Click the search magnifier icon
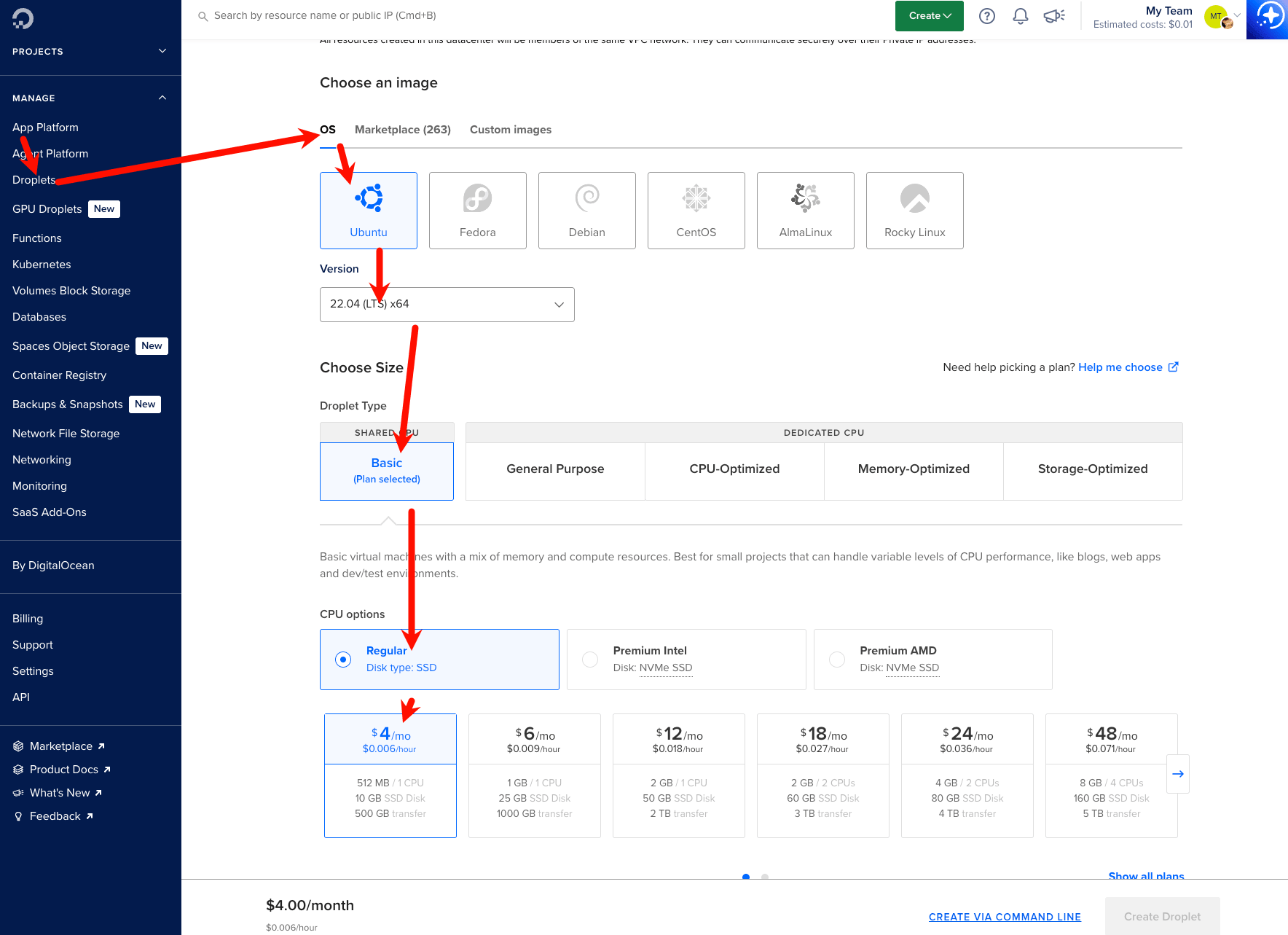The image size is (1288, 935). click(x=203, y=16)
